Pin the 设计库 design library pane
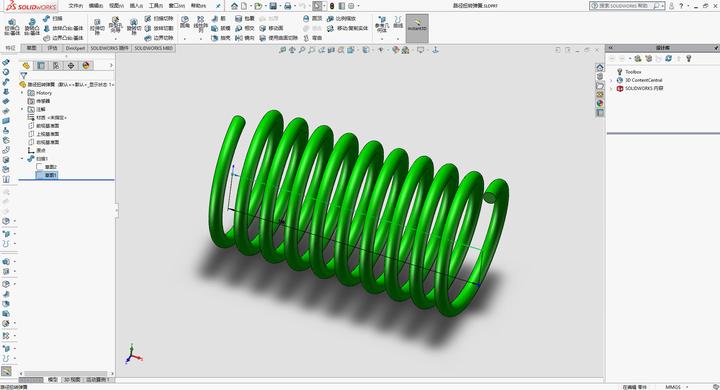 point(716,48)
